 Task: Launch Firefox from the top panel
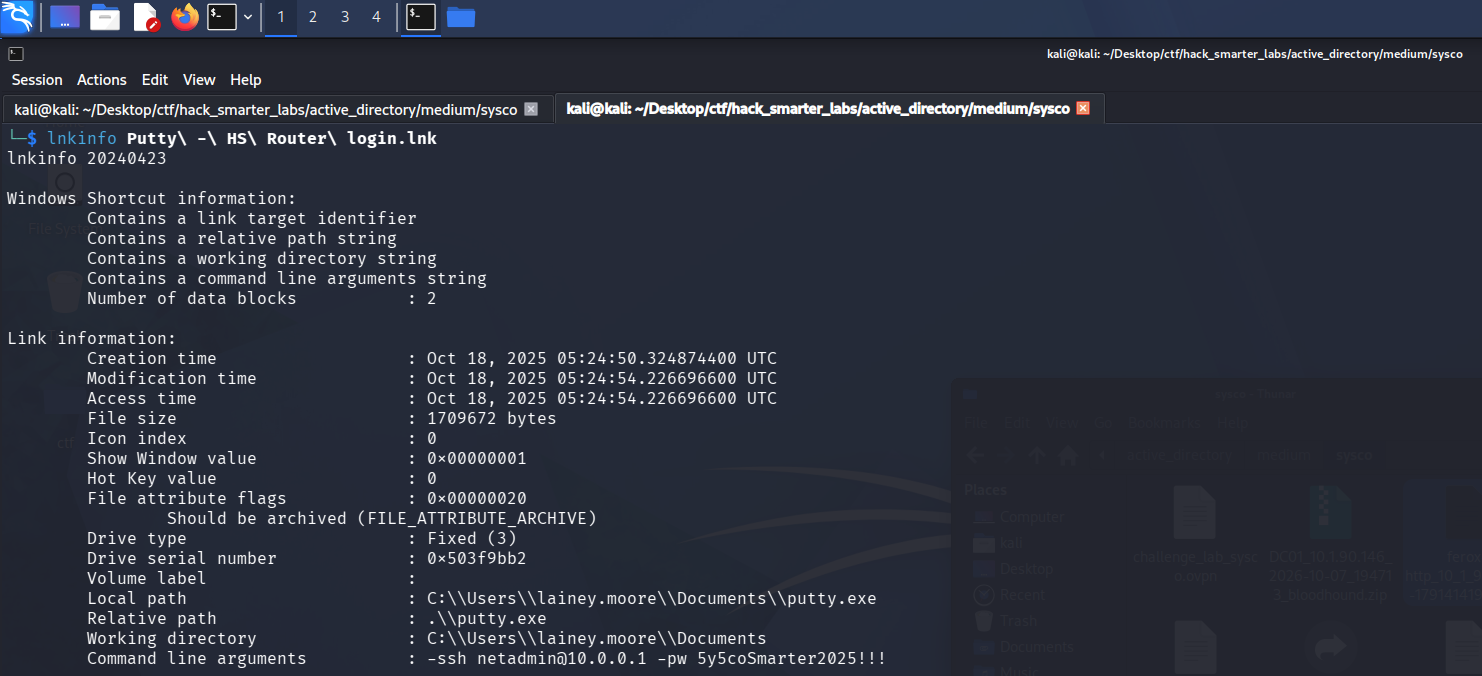(185, 17)
